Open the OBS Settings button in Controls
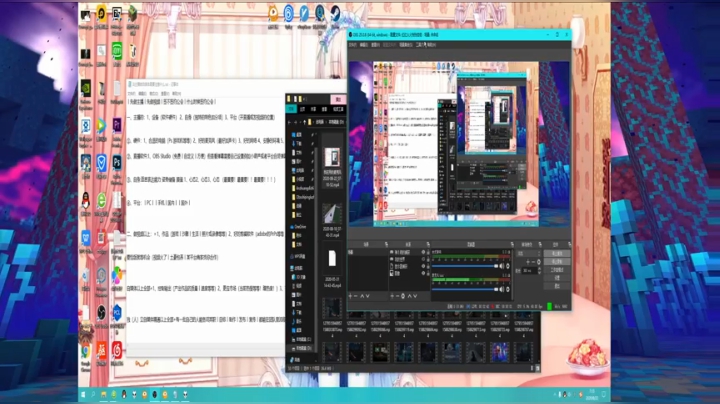720x404 pixels. coord(557,278)
